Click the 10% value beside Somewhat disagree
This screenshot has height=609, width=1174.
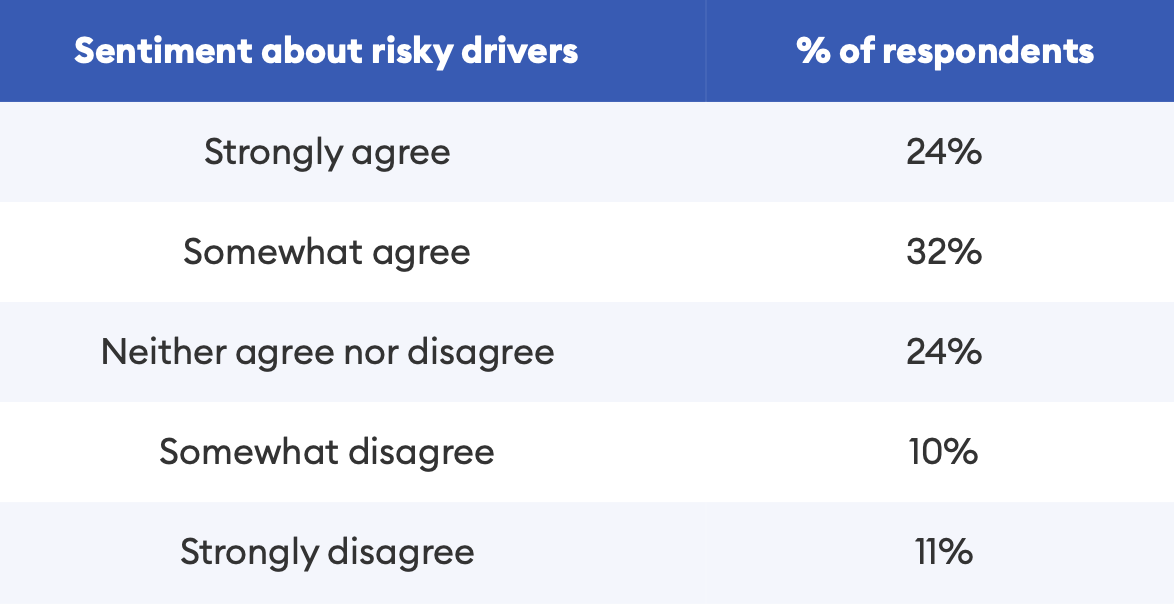(944, 452)
